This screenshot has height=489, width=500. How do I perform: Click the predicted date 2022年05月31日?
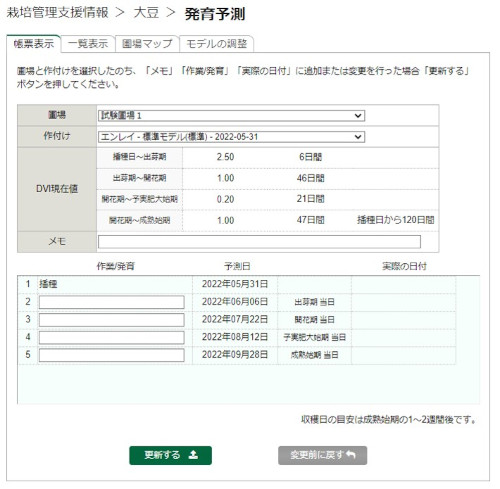(235, 284)
